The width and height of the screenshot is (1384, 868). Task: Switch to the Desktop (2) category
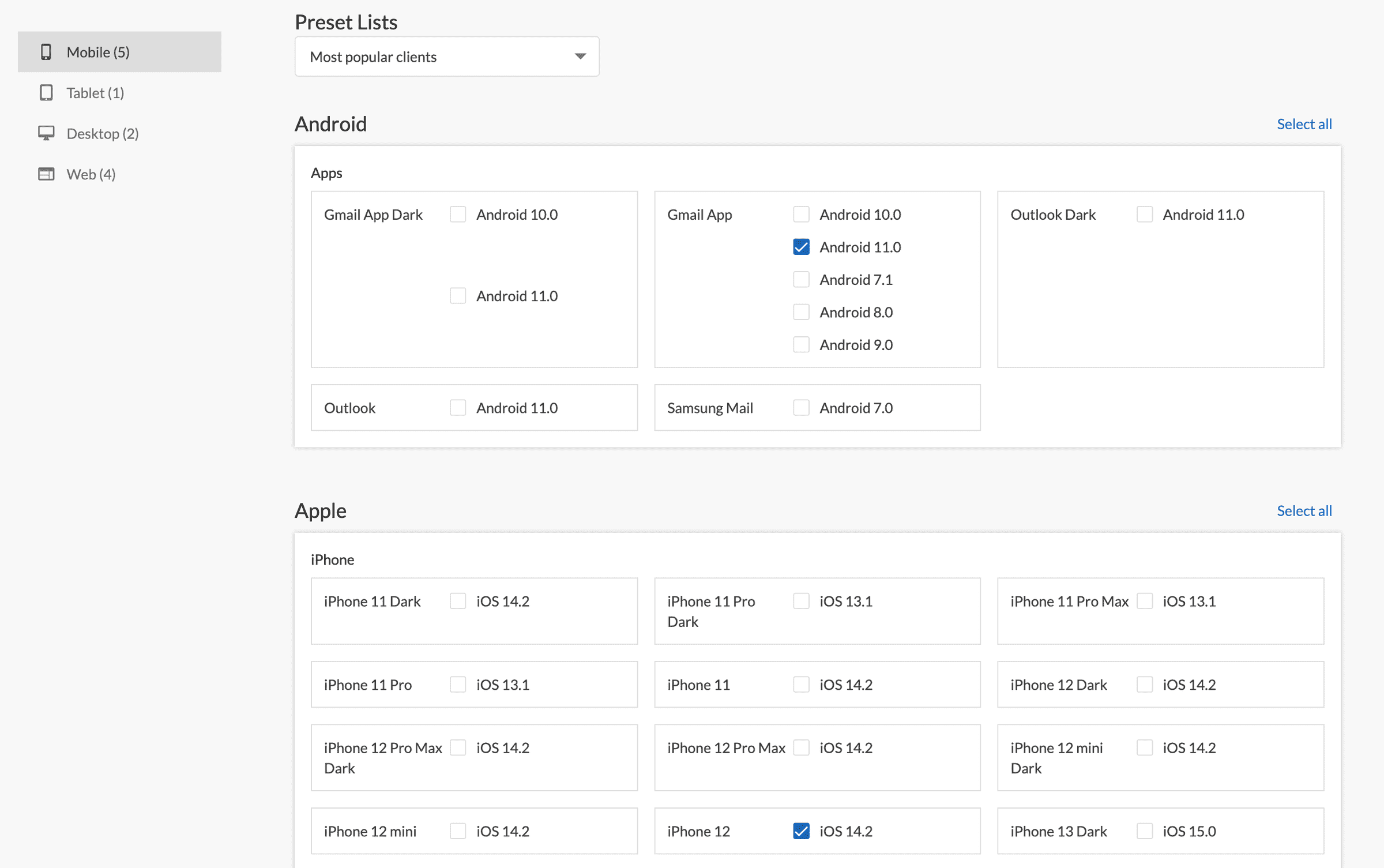click(119, 133)
